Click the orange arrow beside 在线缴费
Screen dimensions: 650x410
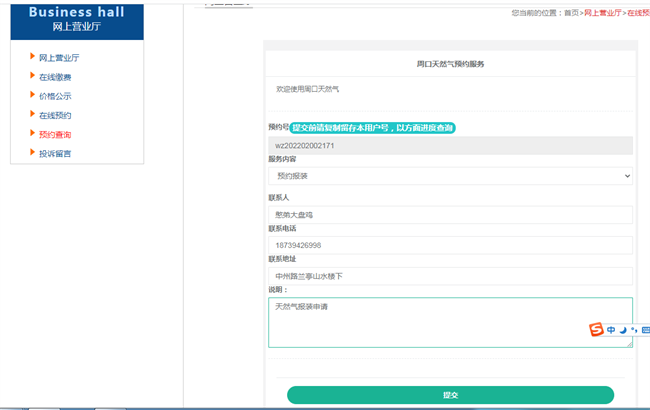click(32, 76)
